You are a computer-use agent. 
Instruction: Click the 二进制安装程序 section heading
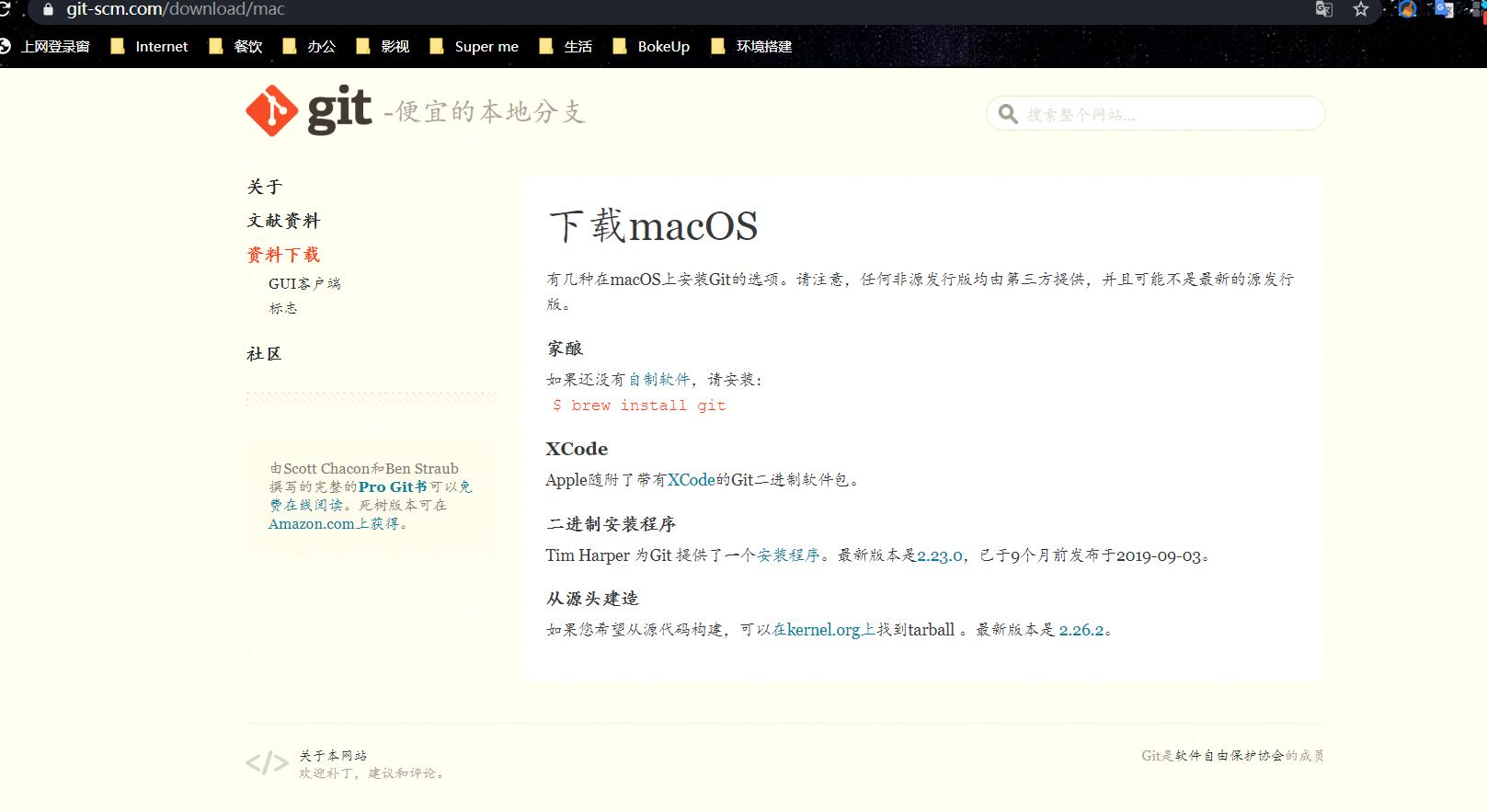click(x=611, y=524)
